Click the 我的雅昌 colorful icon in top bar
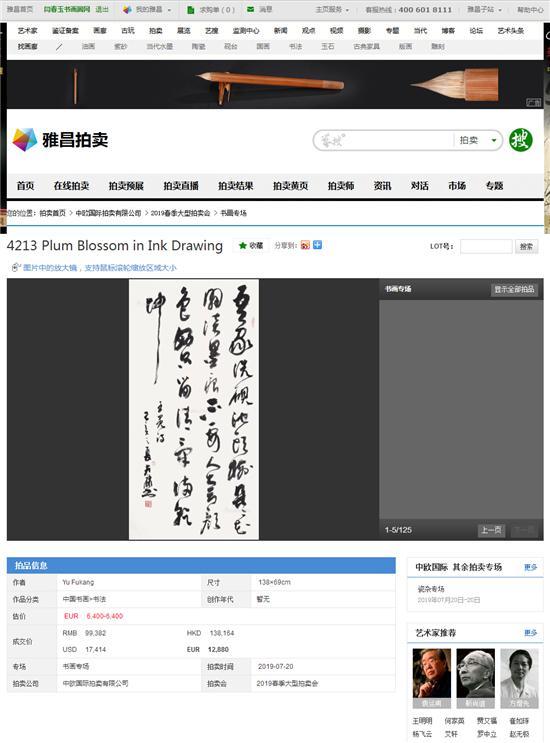This screenshot has height=743, width=550. (127, 9)
